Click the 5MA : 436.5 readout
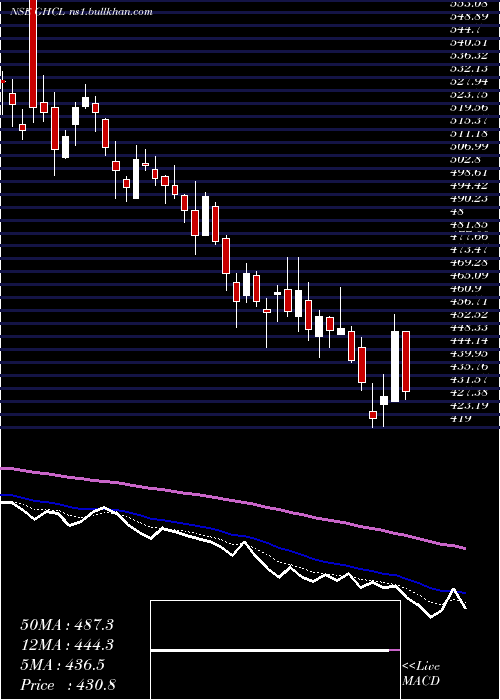500x700 pixels. pyautogui.click(x=62, y=665)
